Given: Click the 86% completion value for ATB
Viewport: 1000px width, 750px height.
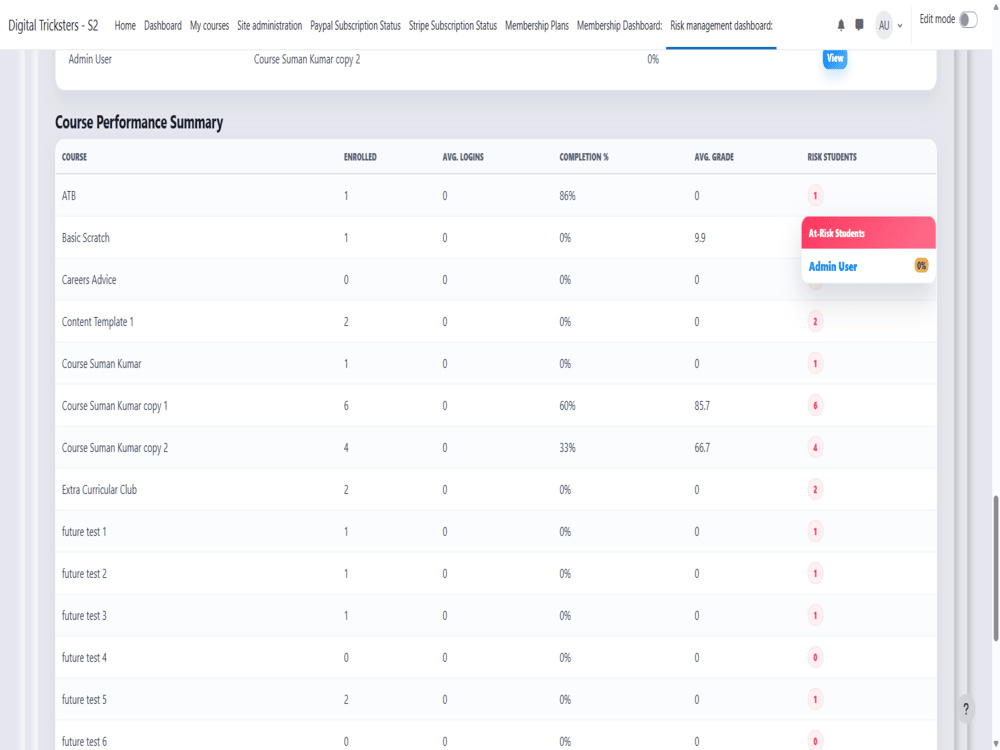Looking at the screenshot, I should [x=567, y=196].
